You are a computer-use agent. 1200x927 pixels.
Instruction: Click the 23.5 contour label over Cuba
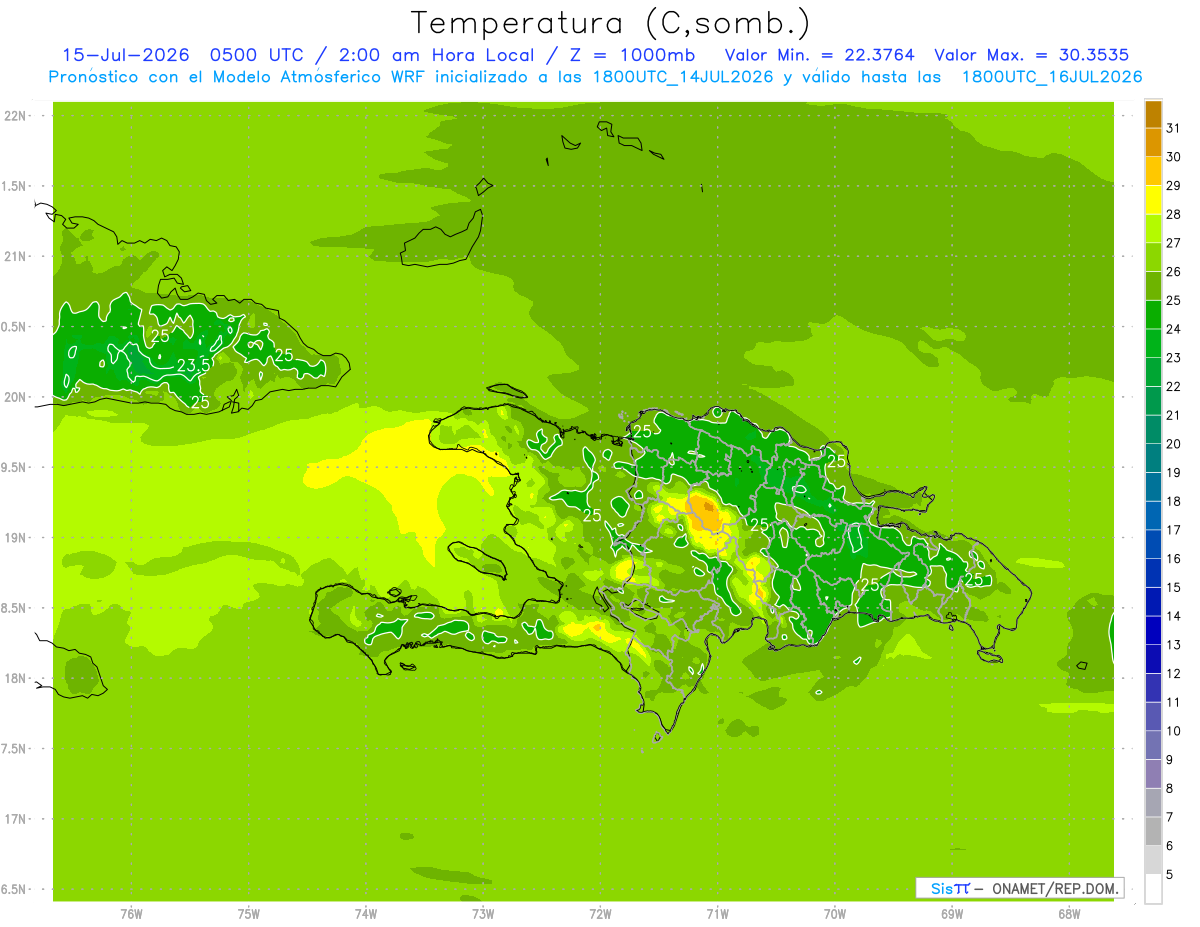click(x=194, y=366)
